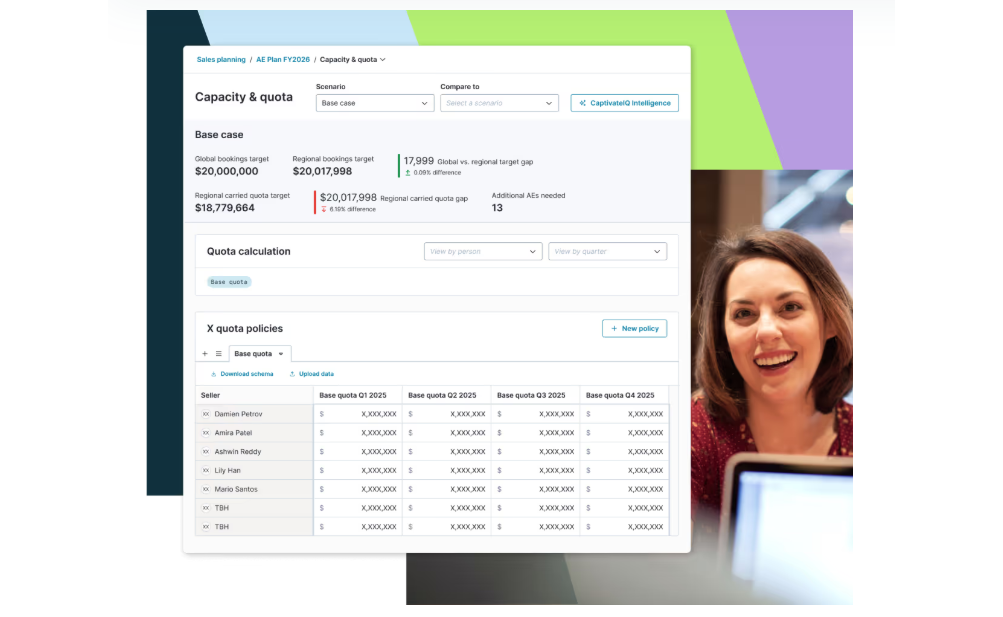Image resolution: width=1003 pixels, height=617 pixels.
Task: Click the avatar icon beside Damien Petrov
Action: (x=206, y=414)
